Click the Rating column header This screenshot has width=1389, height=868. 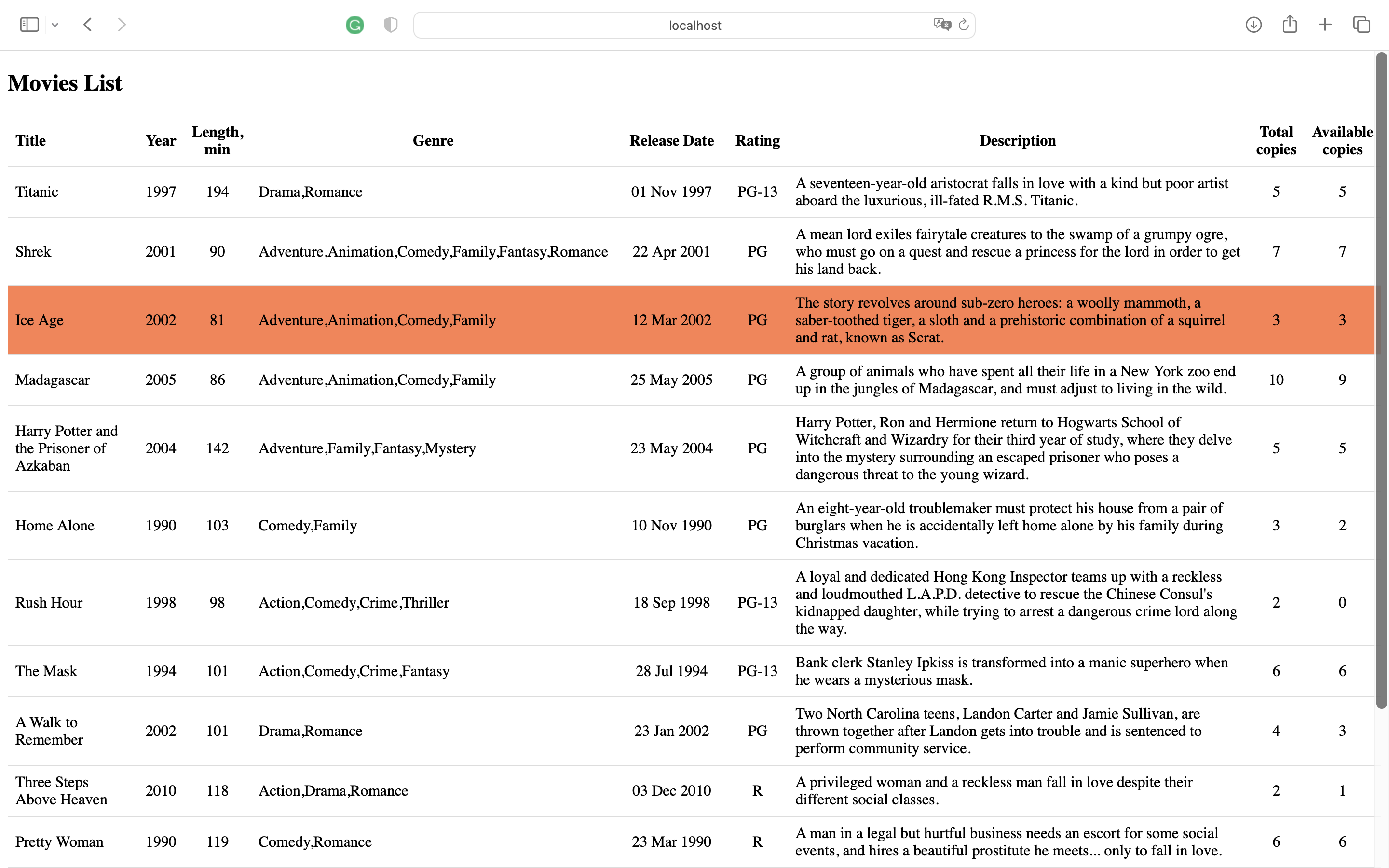pos(757,141)
